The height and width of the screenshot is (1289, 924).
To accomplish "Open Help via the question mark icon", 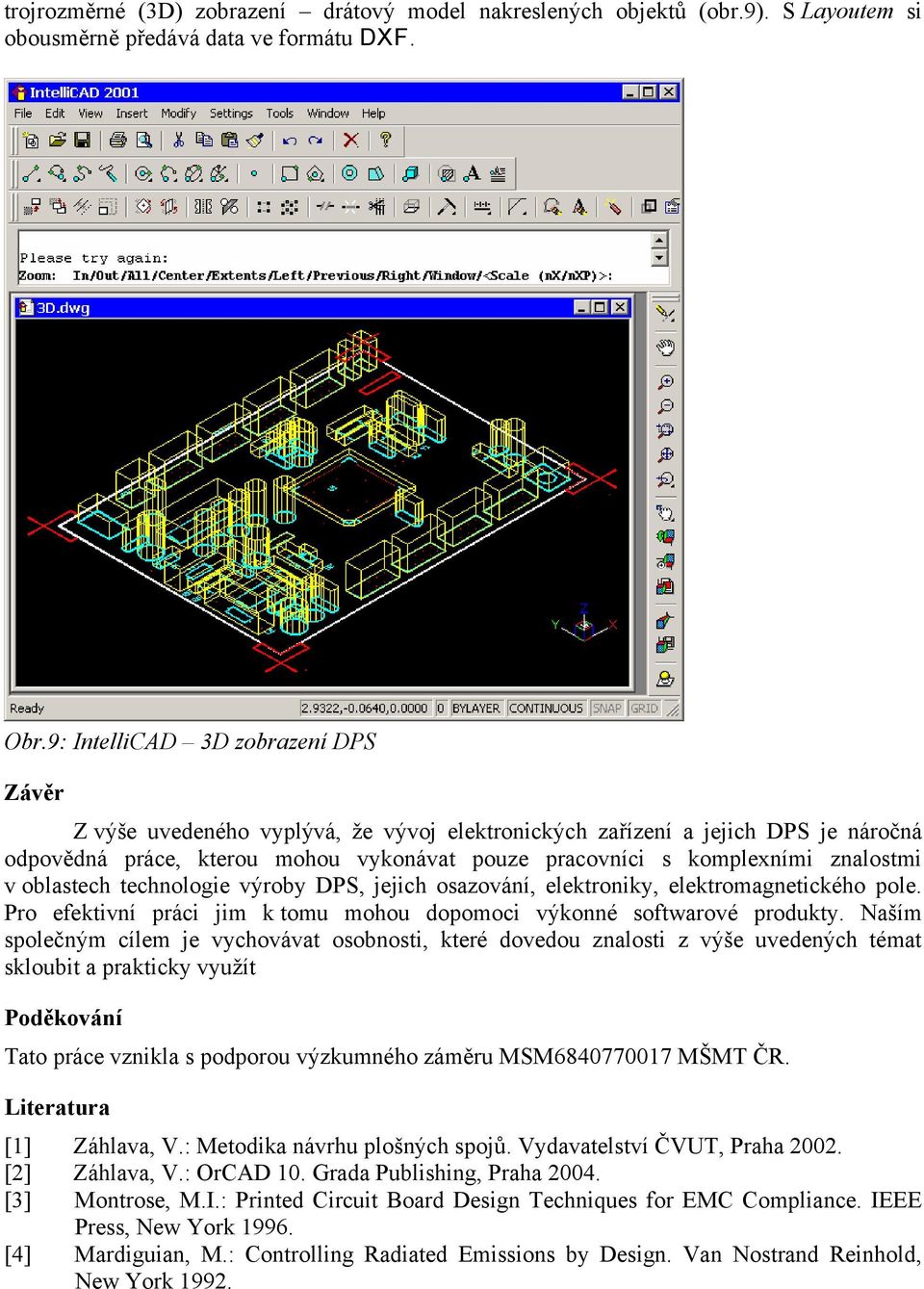I will [x=385, y=140].
